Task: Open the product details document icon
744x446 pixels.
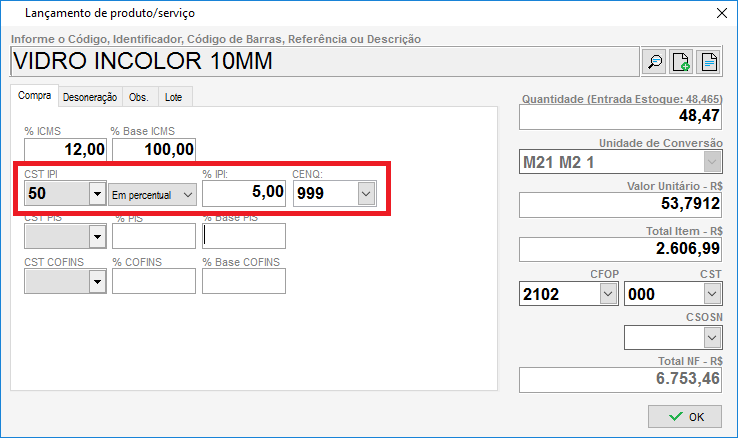Action: (709, 62)
